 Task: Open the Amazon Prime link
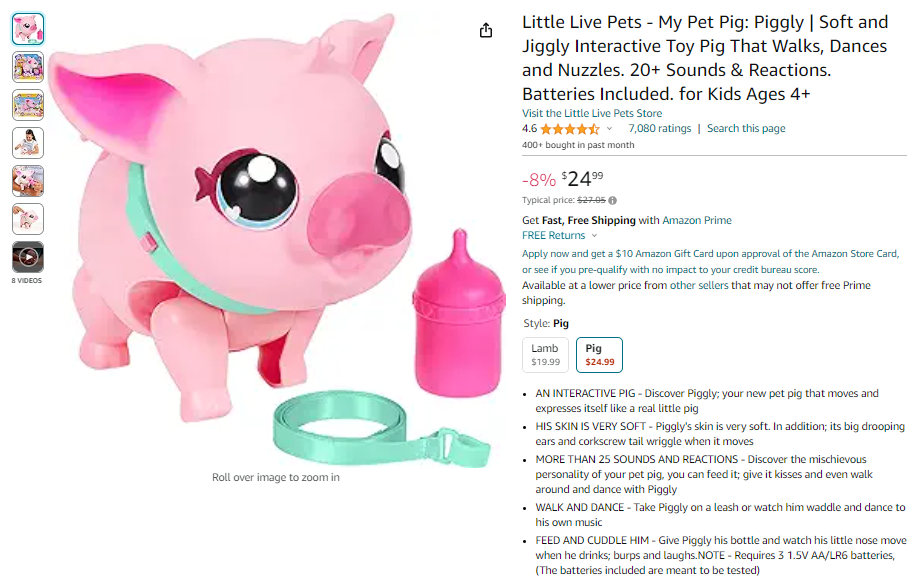click(x=697, y=220)
